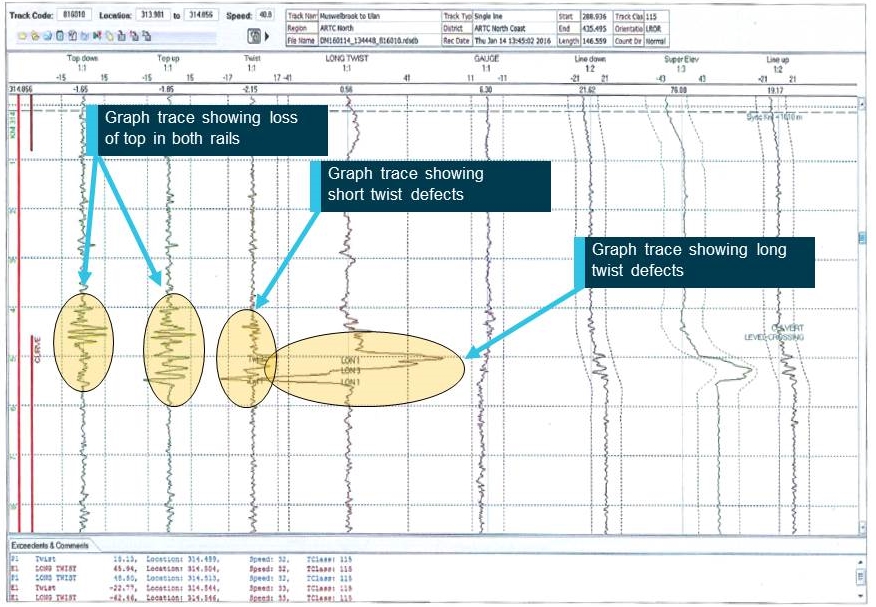Screen dimensions: 876x607
Task: Click the Orientation value LROR
Action: tap(655, 28)
